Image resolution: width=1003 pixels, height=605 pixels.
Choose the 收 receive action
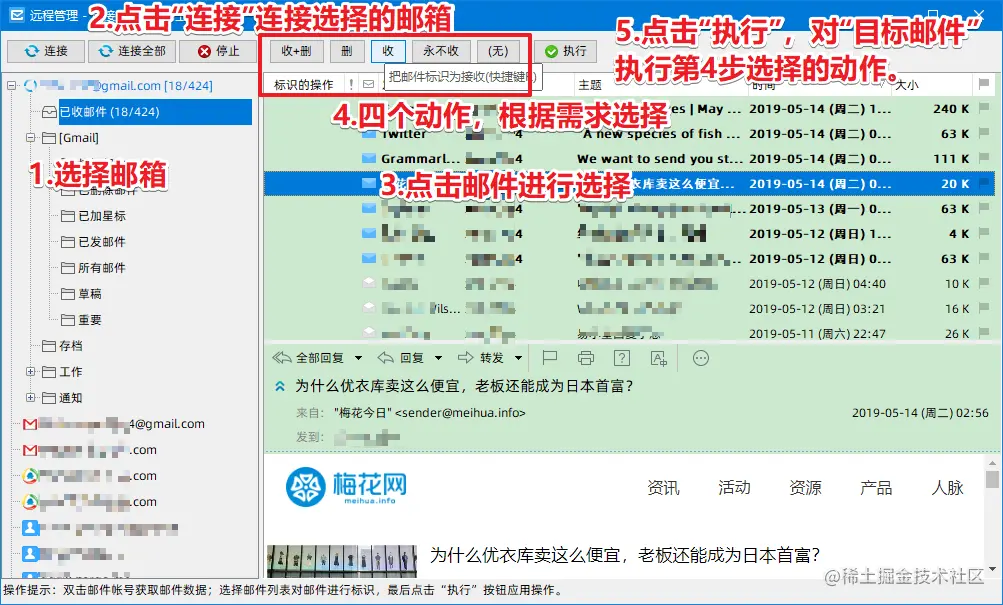click(x=388, y=51)
